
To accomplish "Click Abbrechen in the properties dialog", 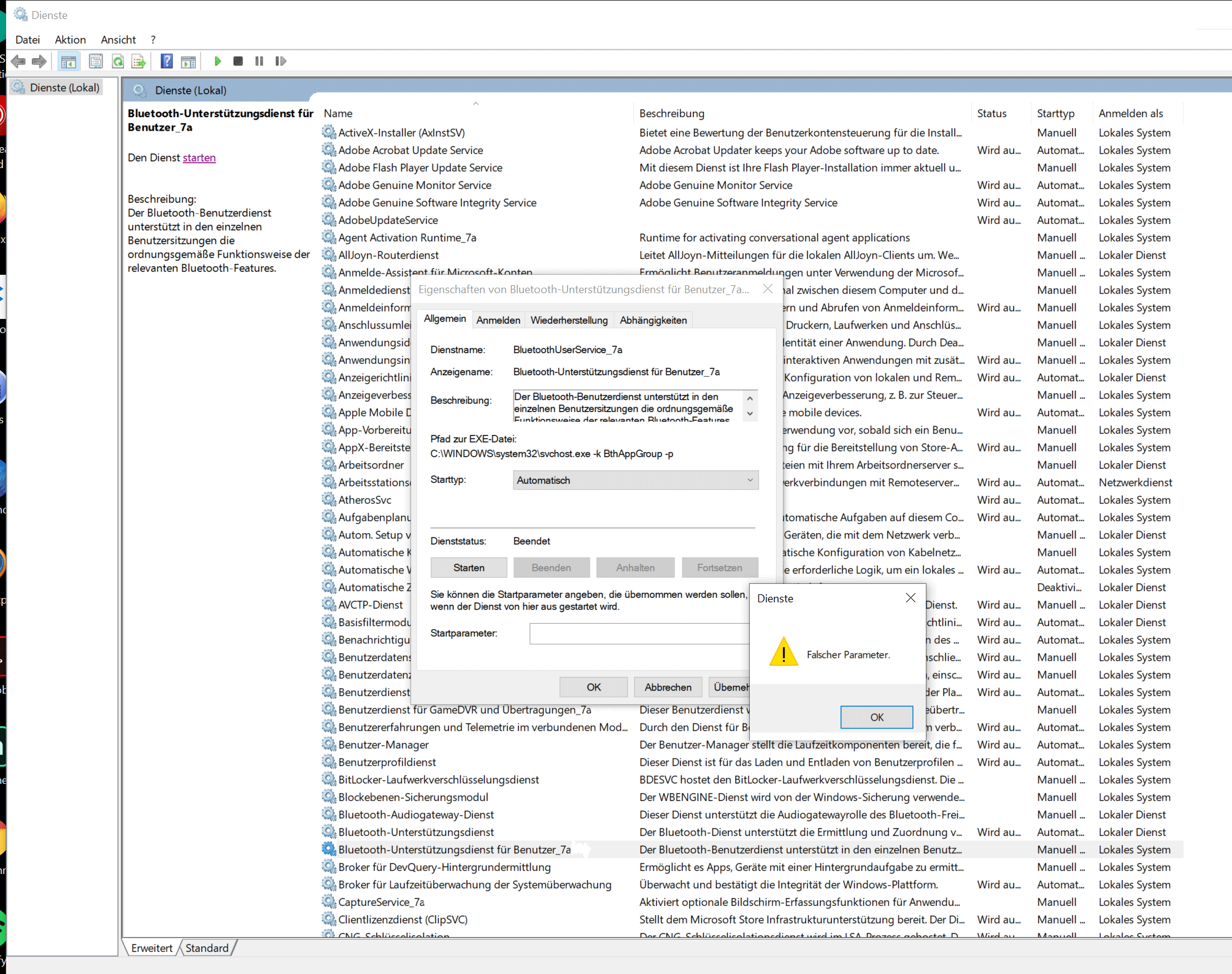I will (668, 687).
